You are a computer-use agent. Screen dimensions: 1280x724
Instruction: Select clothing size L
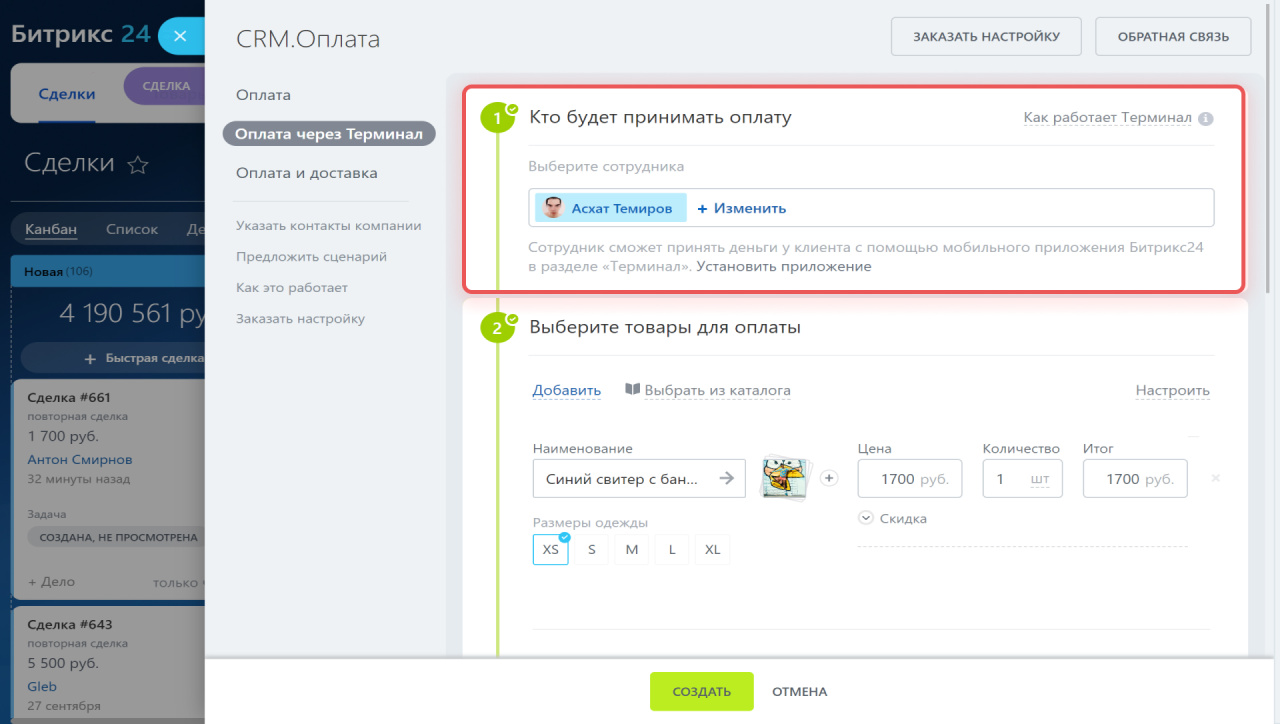[672, 549]
